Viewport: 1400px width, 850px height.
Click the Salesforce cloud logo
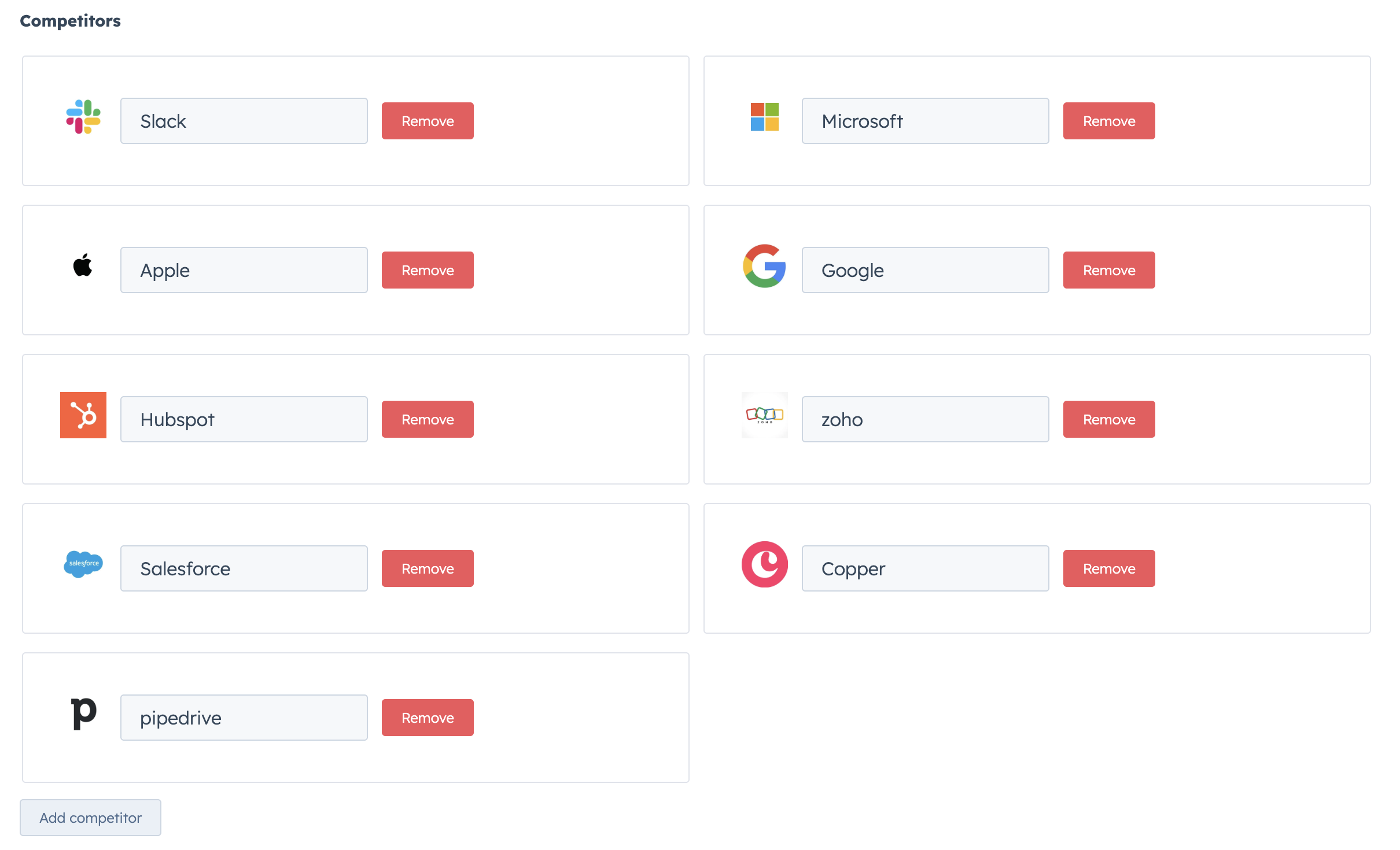pos(83,564)
